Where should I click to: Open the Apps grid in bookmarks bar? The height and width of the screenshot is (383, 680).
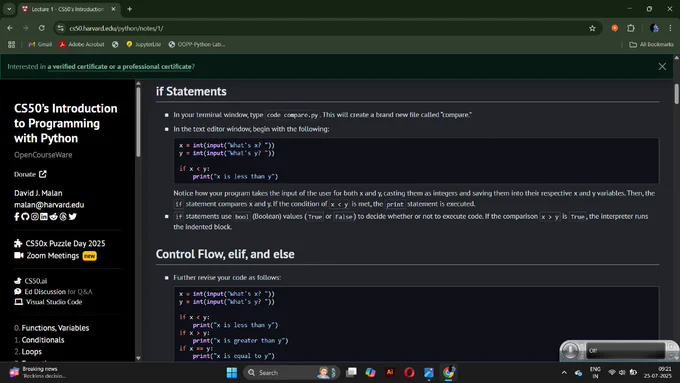pyautogui.click(x=11, y=44)
